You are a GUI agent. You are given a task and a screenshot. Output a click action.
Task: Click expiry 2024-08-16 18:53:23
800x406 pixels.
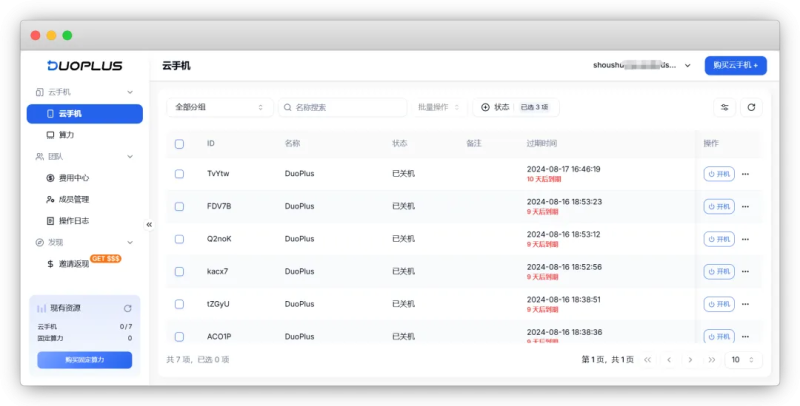point(564,201)
